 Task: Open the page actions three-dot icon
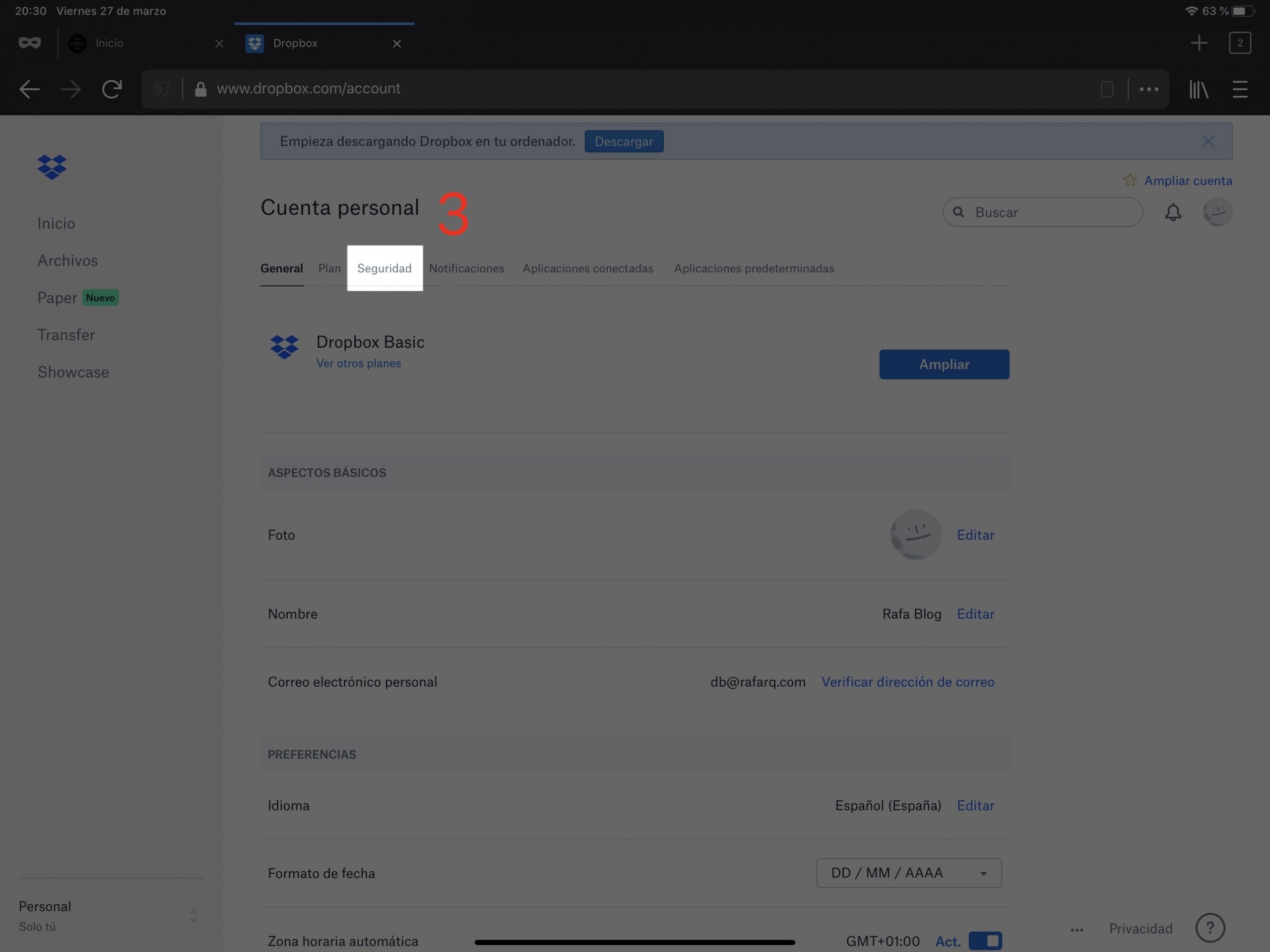(x=1148, y=89)
